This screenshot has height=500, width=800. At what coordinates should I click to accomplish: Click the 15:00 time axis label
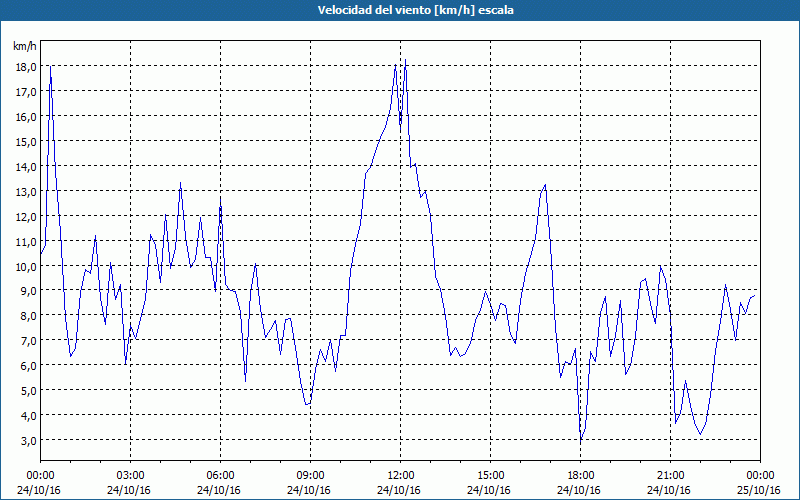click(x=490, y=476)
